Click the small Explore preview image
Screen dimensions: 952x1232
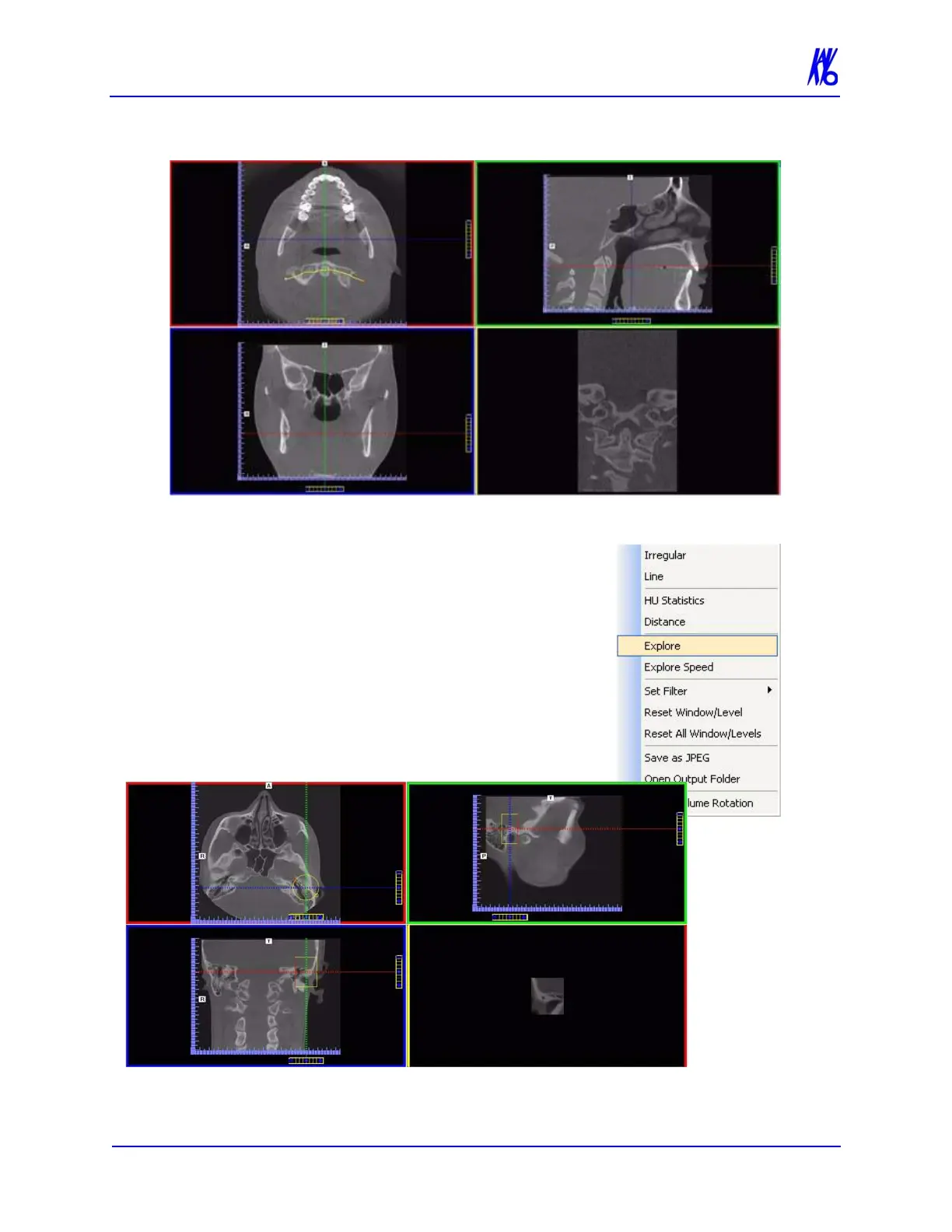tap(548, 996)
